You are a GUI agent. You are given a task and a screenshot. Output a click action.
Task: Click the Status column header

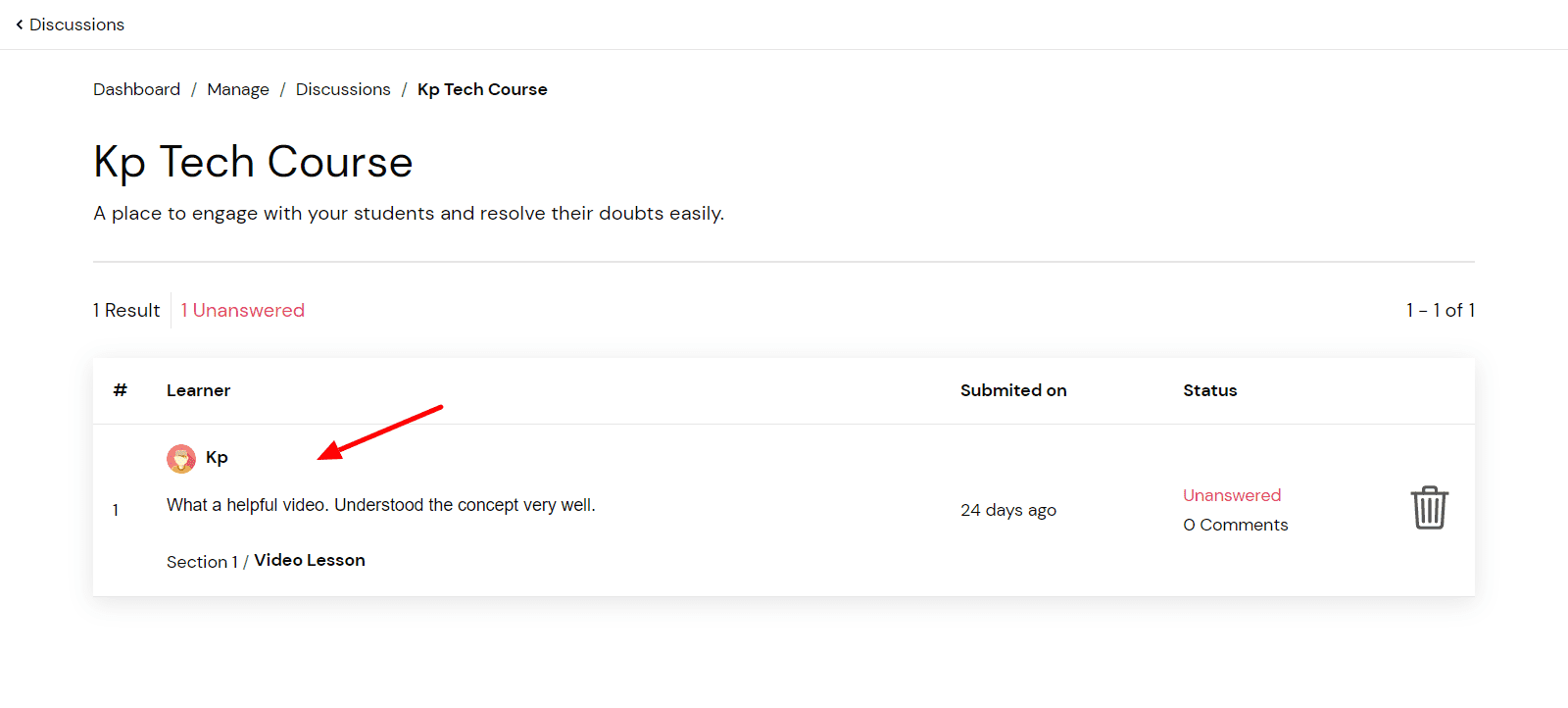[x=1209, y=390]
